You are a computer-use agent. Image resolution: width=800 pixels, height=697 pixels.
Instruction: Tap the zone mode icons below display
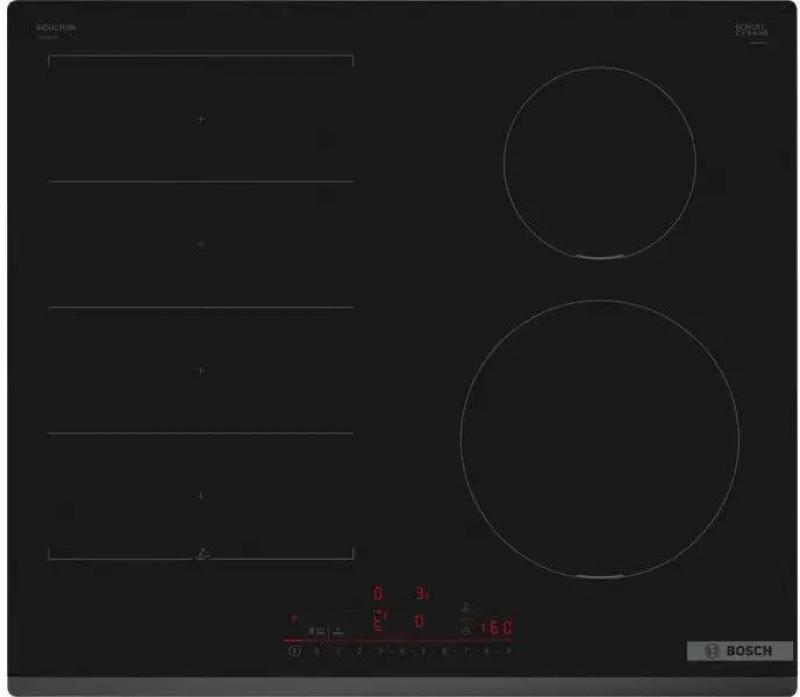325,631
